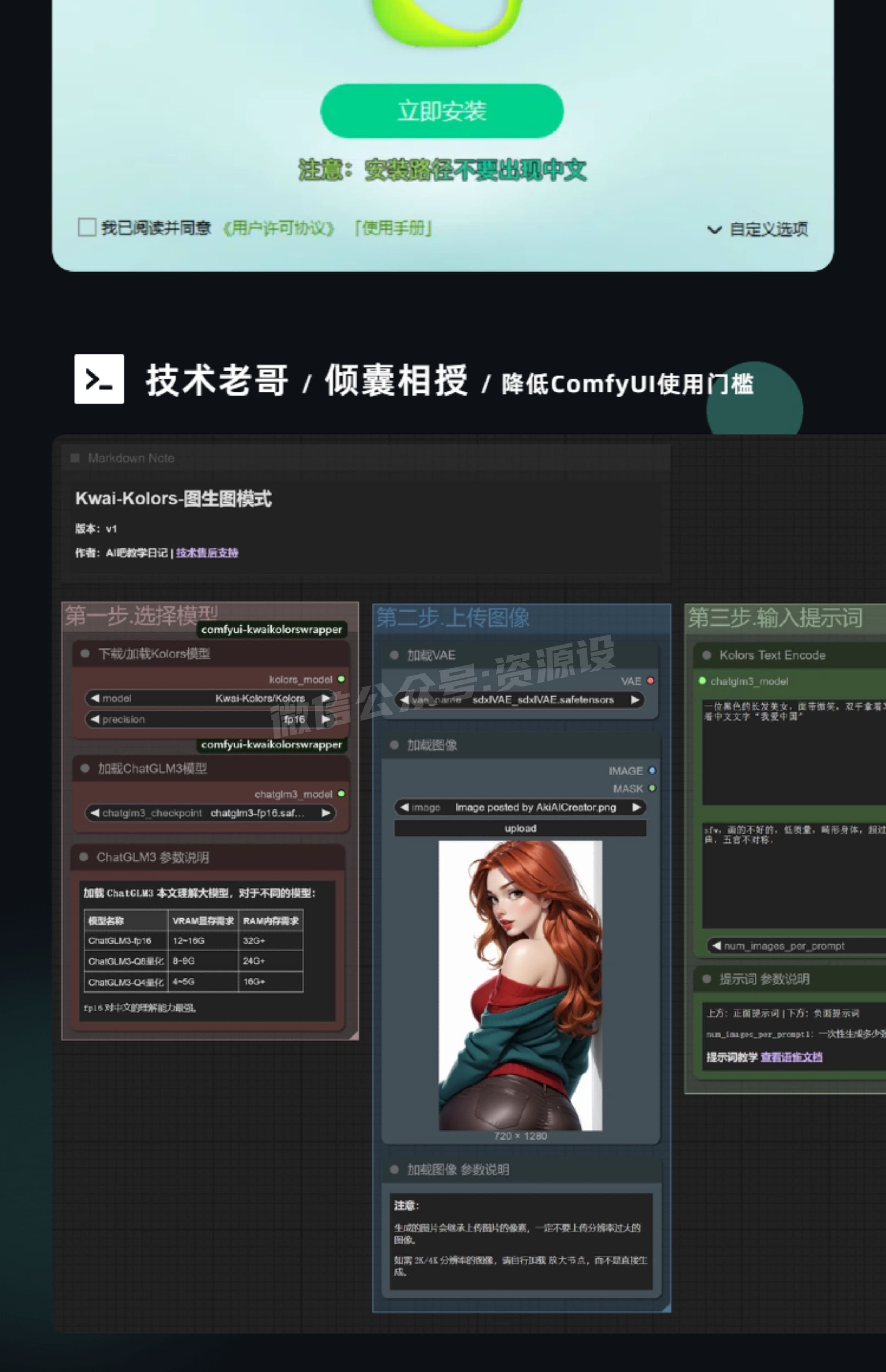This screenshot has width=886, height=1372.
Task: Open the 使用手册 link
Action: pos(392,228)
